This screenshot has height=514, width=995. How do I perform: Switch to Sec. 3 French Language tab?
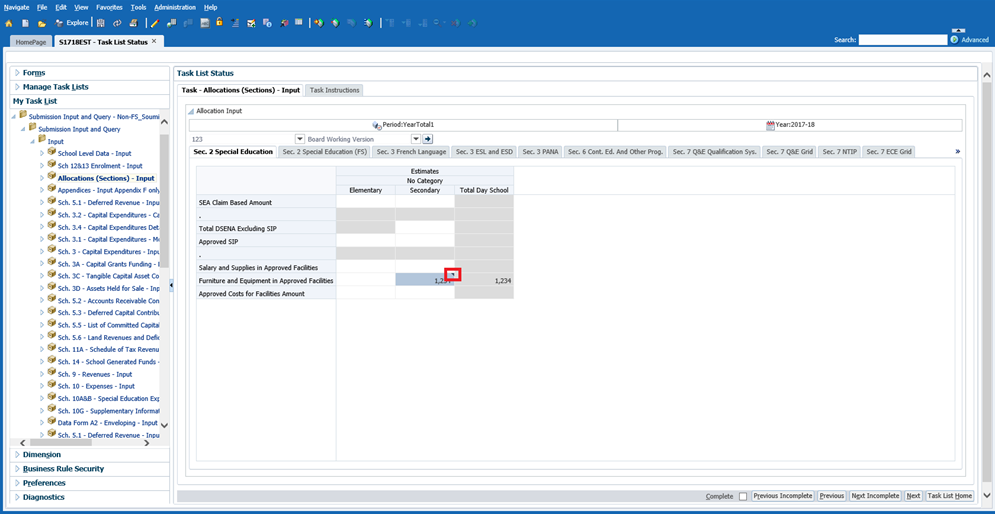tap(412, 152)
